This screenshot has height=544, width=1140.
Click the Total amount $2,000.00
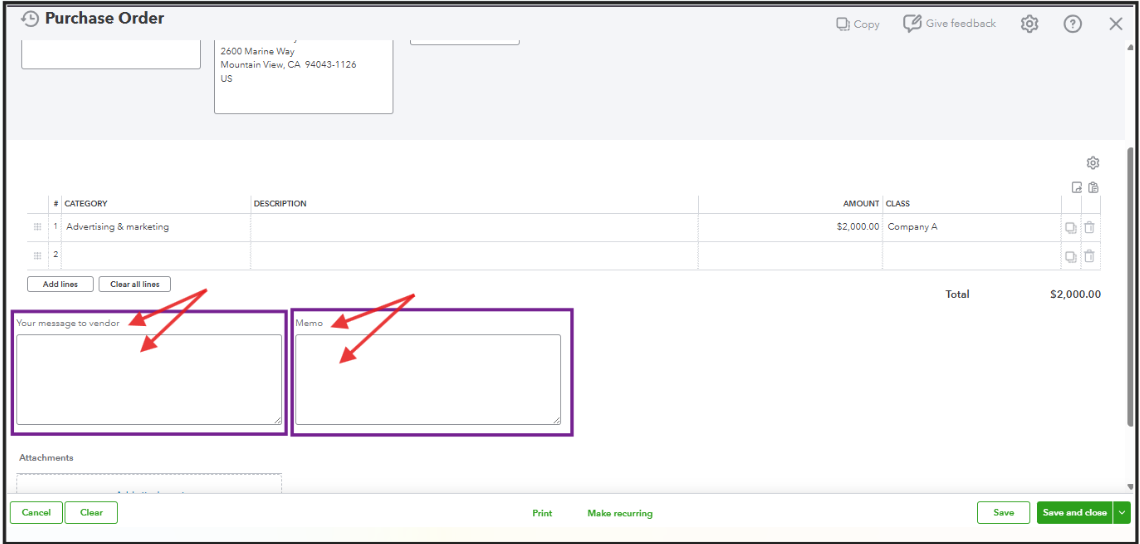1075,295
